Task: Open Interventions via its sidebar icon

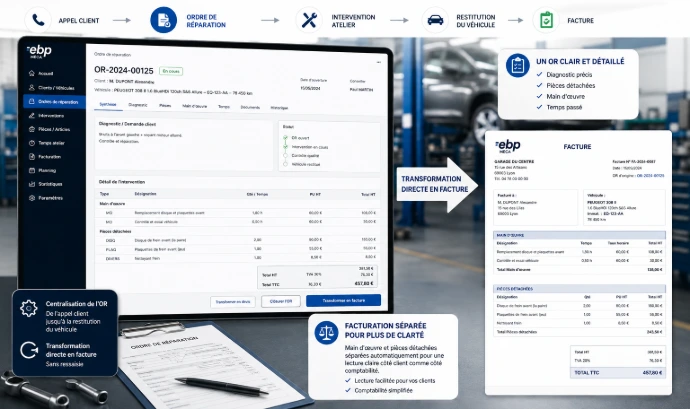Action: click(x=32, y=115)
